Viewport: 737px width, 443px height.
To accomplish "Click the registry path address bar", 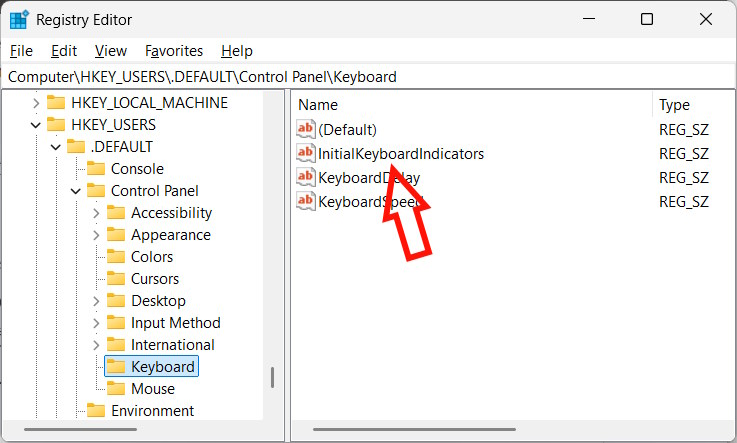I will tap(368, 77).
